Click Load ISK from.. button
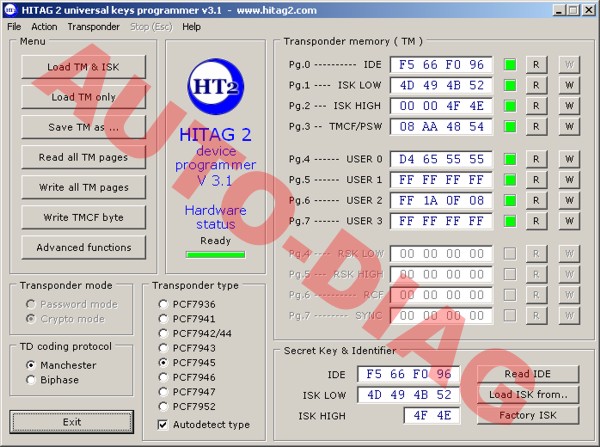600x447 pixels. (528, 395)
